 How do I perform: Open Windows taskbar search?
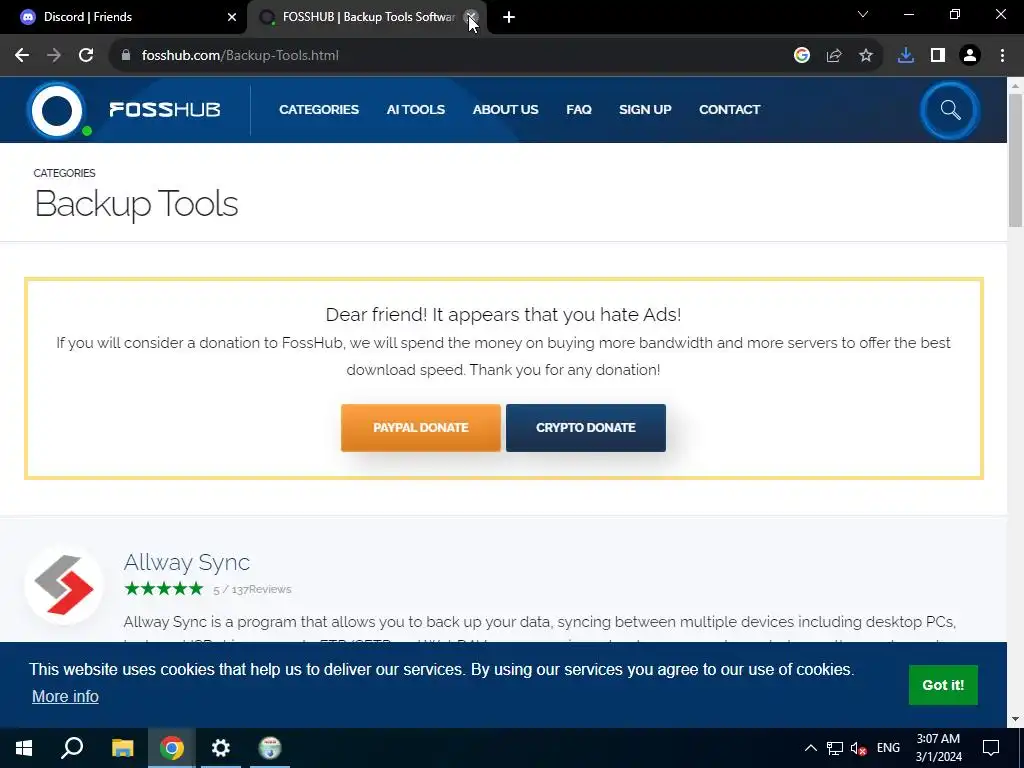click(72, 748)
